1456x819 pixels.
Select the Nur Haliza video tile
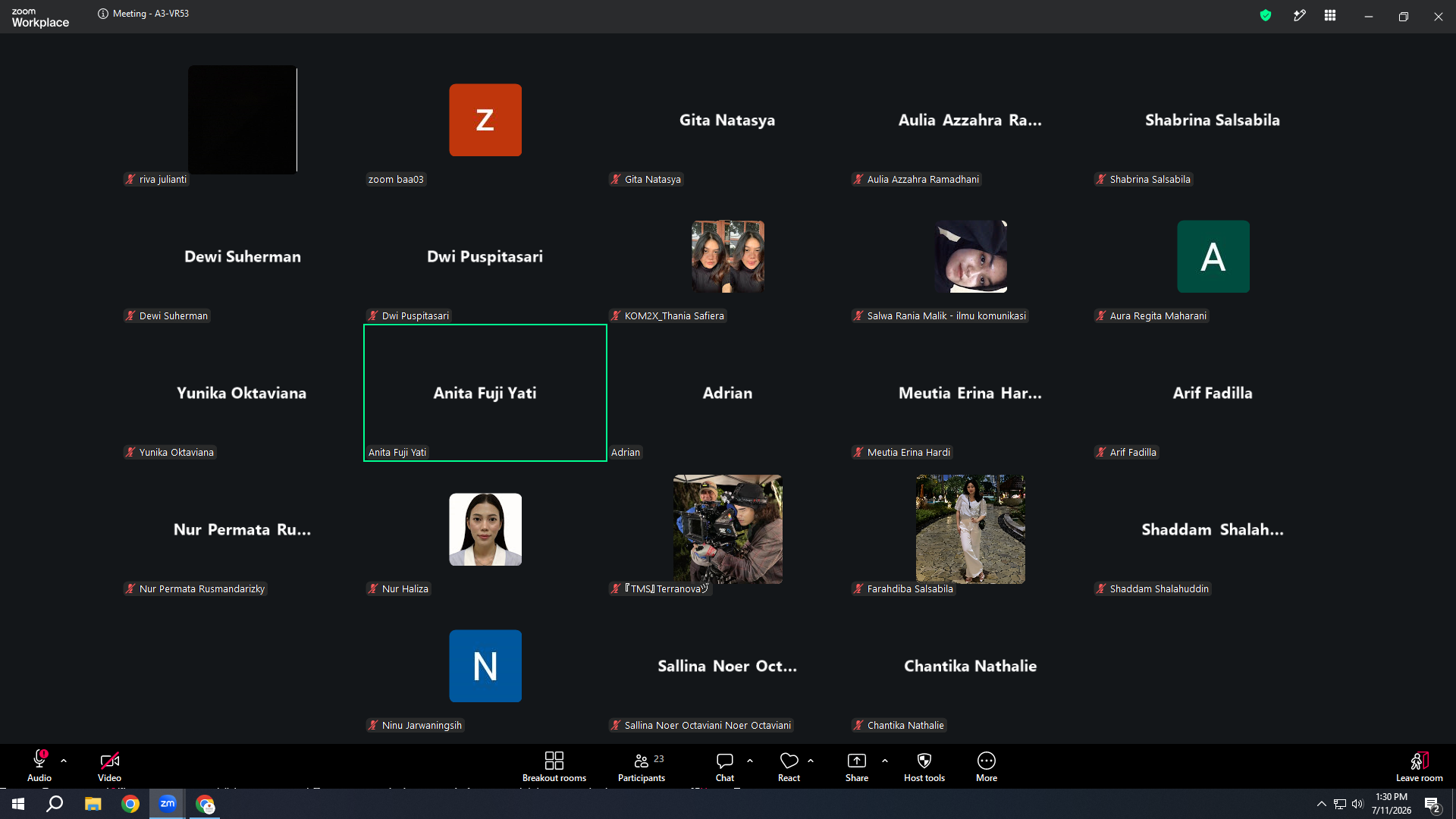pyautogui.click(x=485, y=529)
